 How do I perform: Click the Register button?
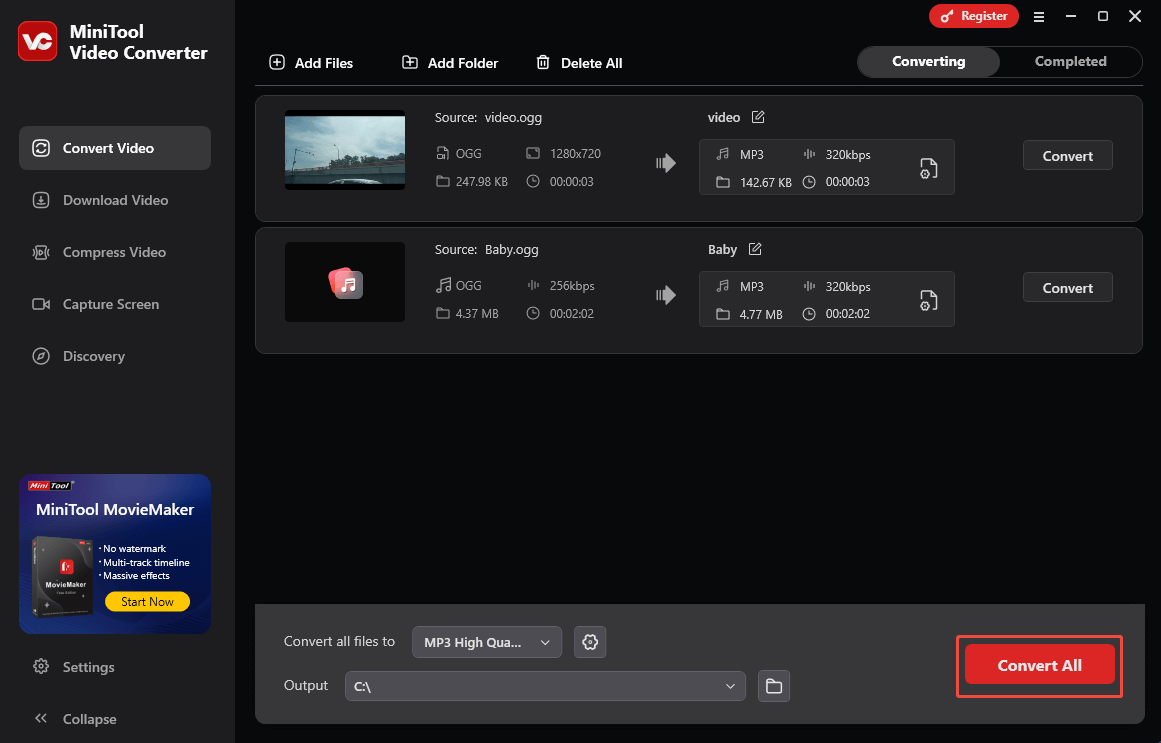pos(973,16)
